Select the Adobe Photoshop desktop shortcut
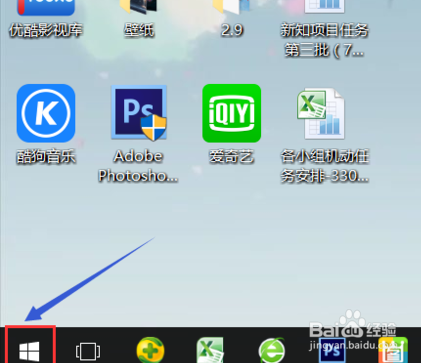 pyautogui.click(x=139, y=112)
